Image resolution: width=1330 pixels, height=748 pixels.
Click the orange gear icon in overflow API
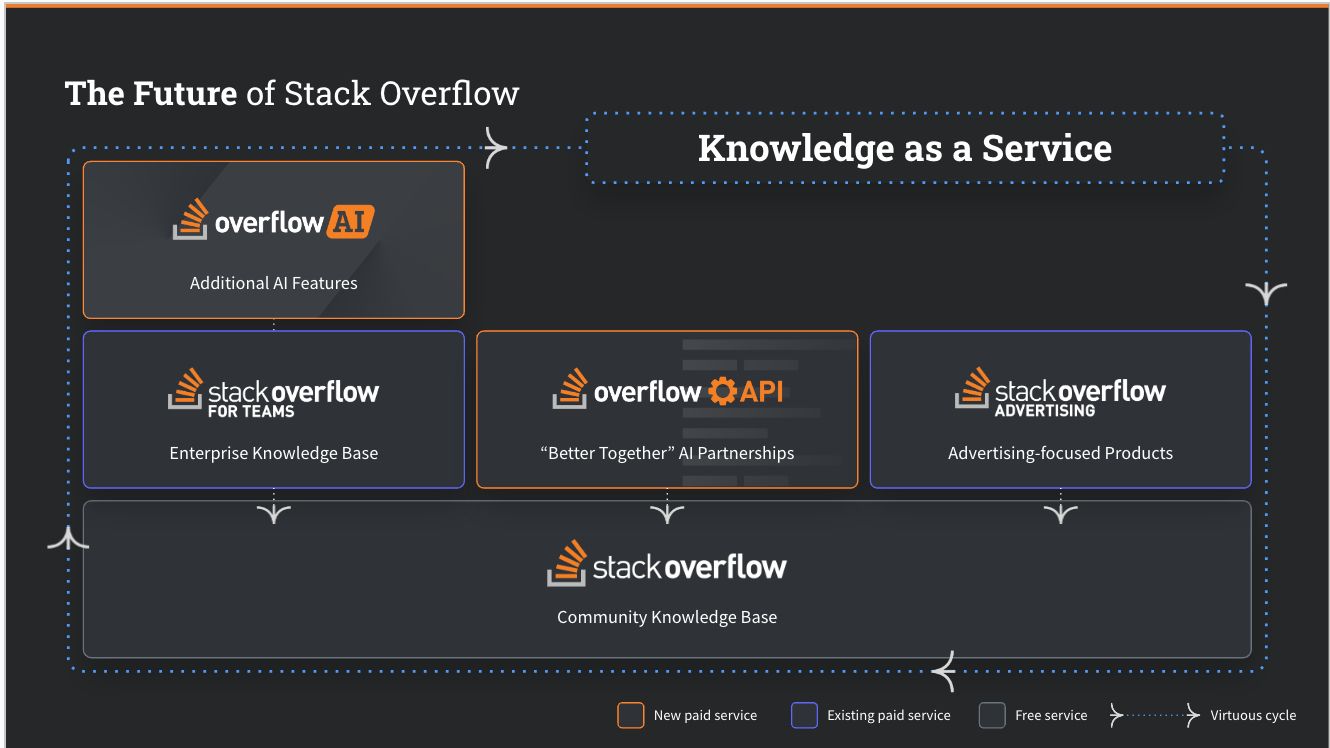722,391
